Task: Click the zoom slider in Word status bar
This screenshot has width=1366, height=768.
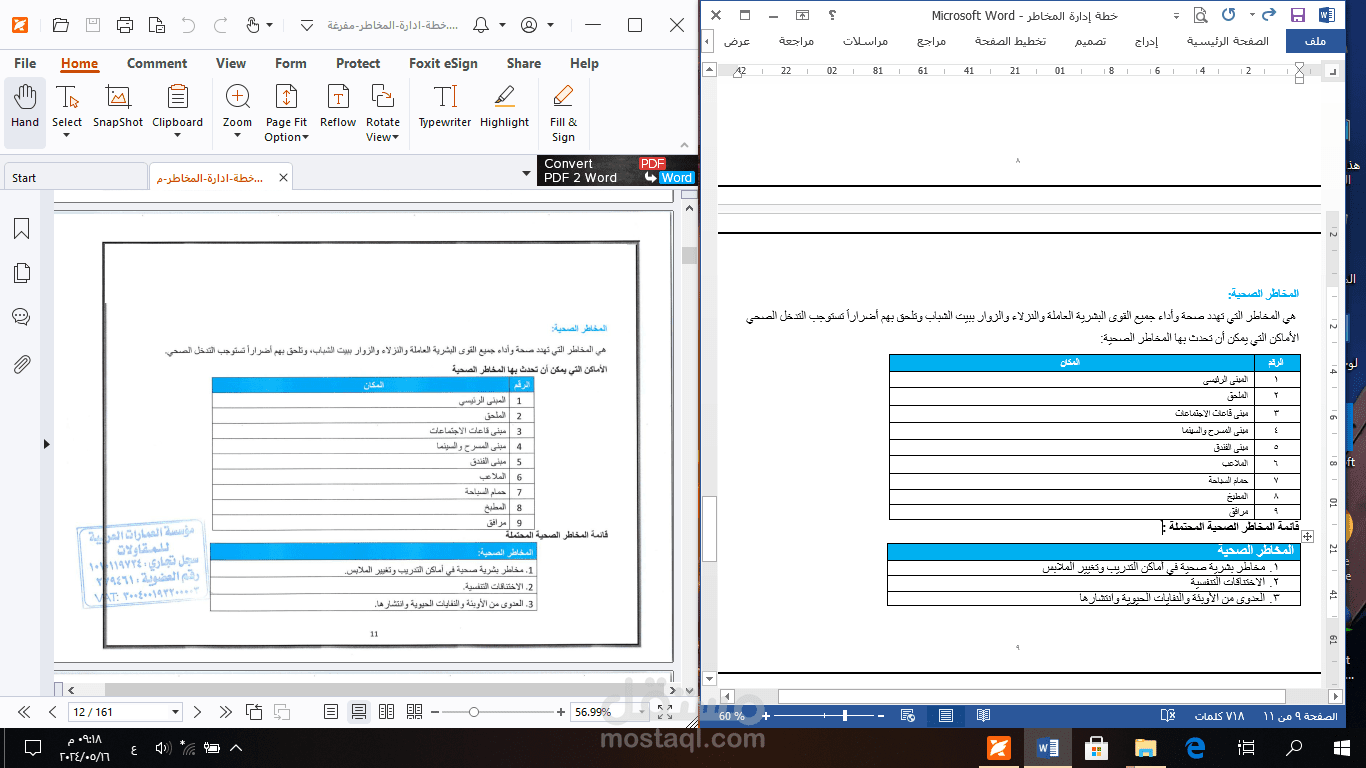Action: (x=845, y=715)
